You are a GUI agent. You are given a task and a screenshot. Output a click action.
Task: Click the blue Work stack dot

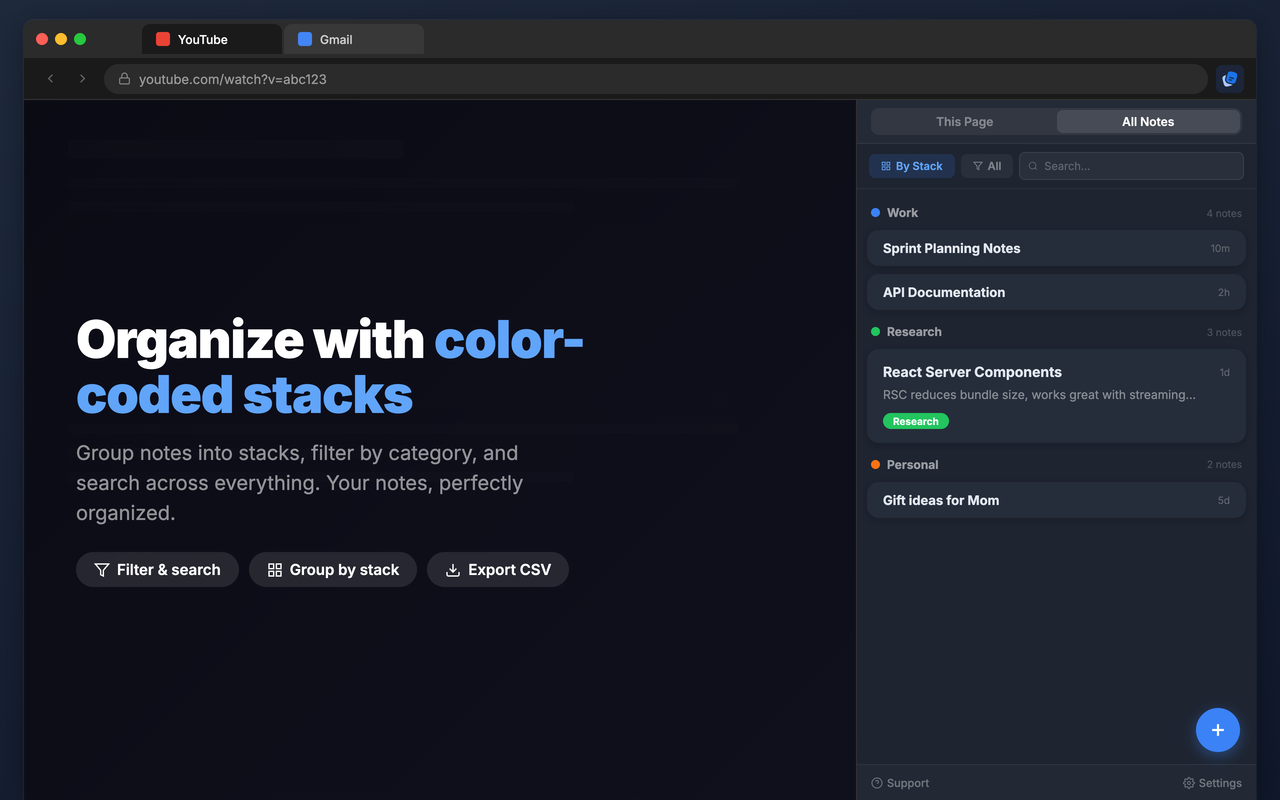pos(876,212)
